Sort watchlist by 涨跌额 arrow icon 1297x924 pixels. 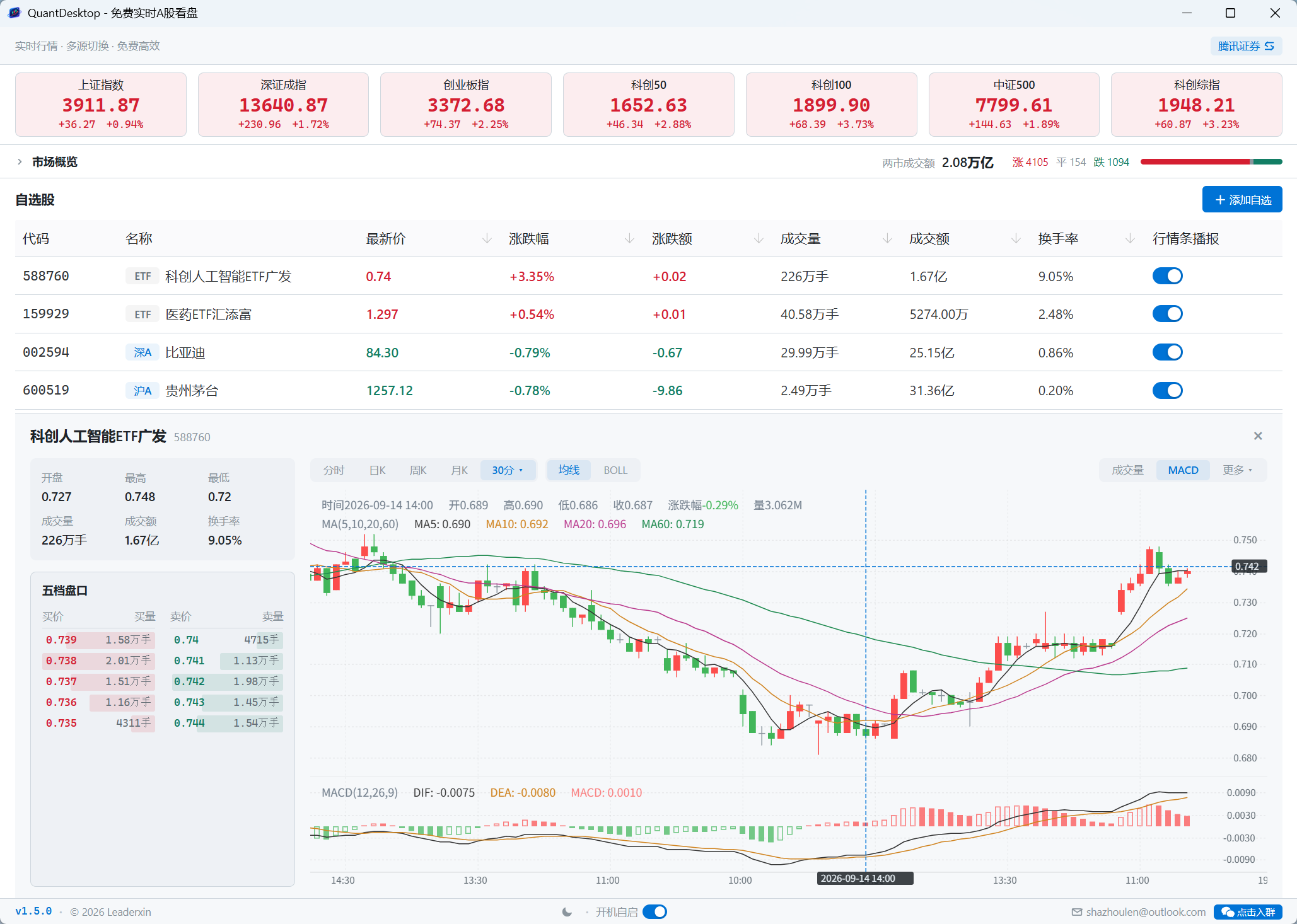[759, 238]
